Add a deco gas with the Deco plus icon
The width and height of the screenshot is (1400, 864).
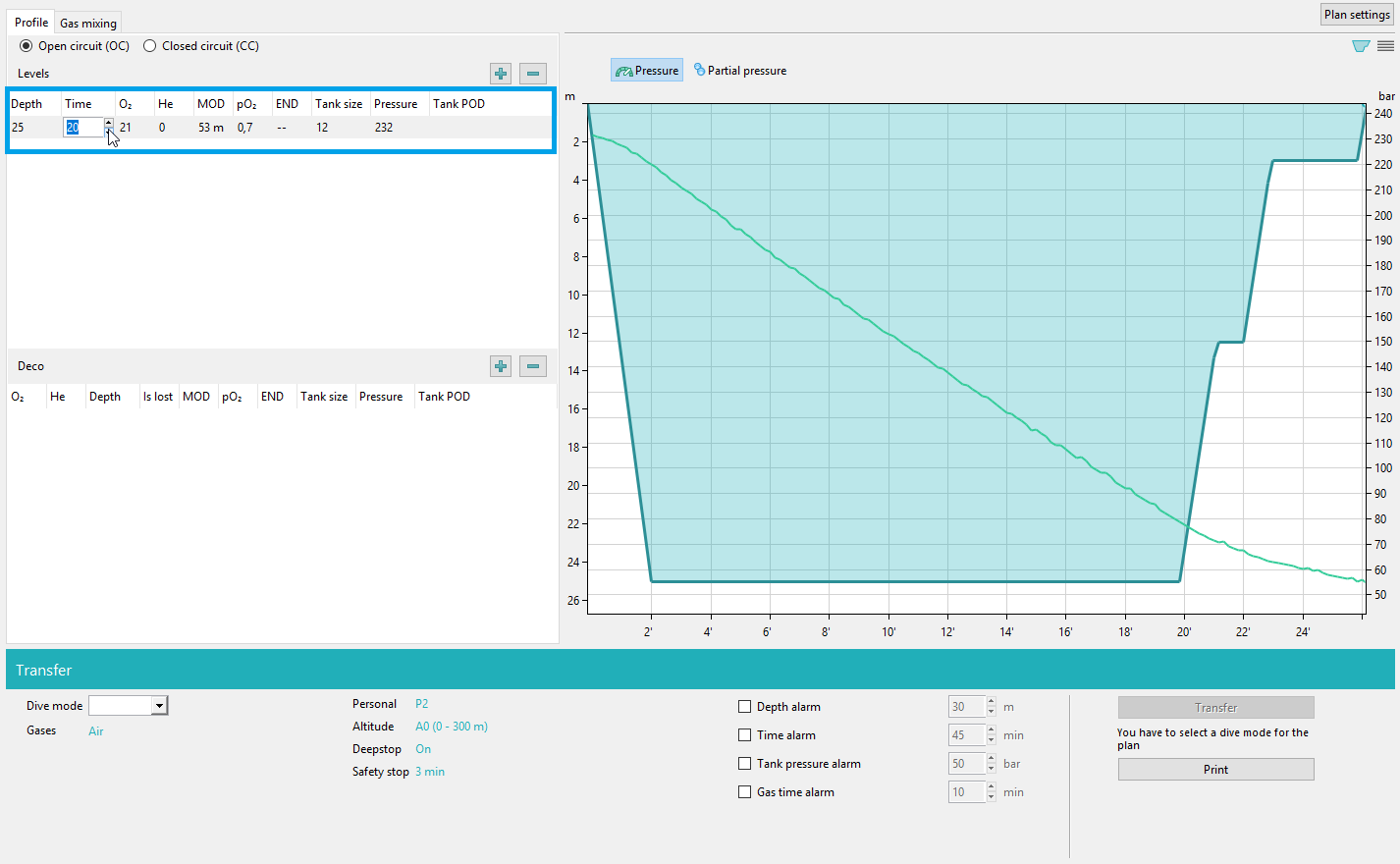click(x=501, y=366)
